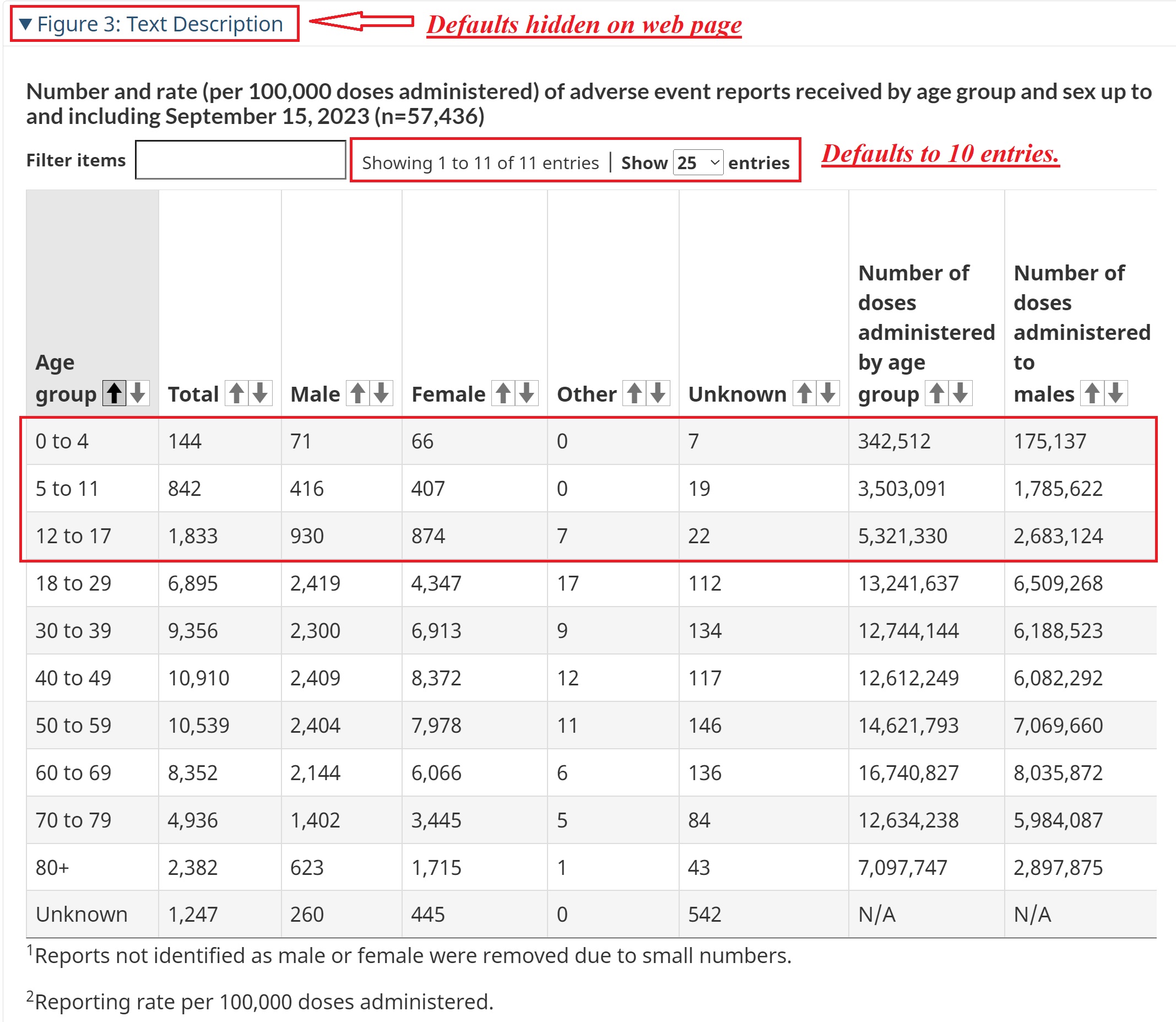Sort Male column ascending
The width and height of the screenshot is (1176, 1022).
click(357, 393)
